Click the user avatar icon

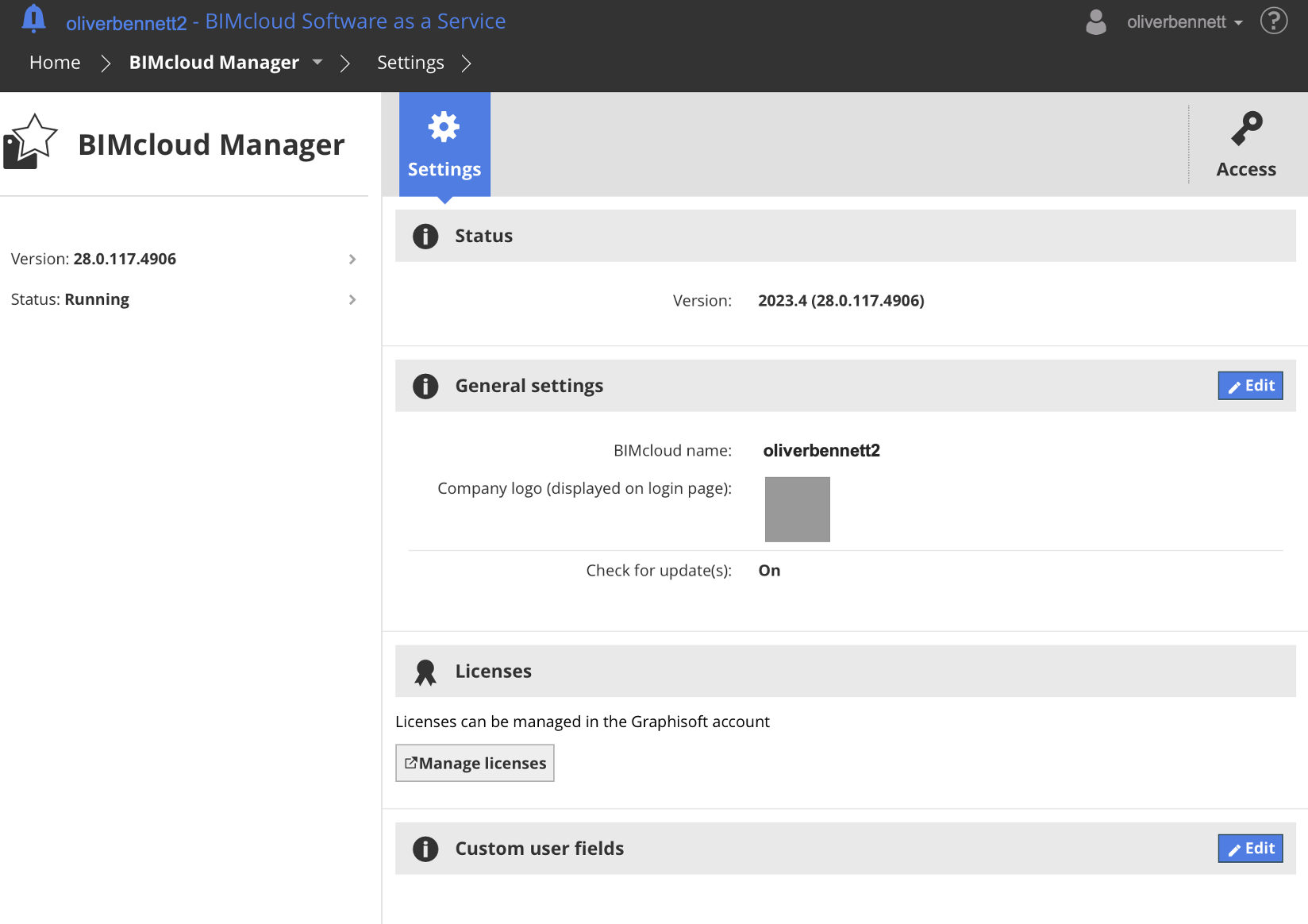coord(1096,21)
